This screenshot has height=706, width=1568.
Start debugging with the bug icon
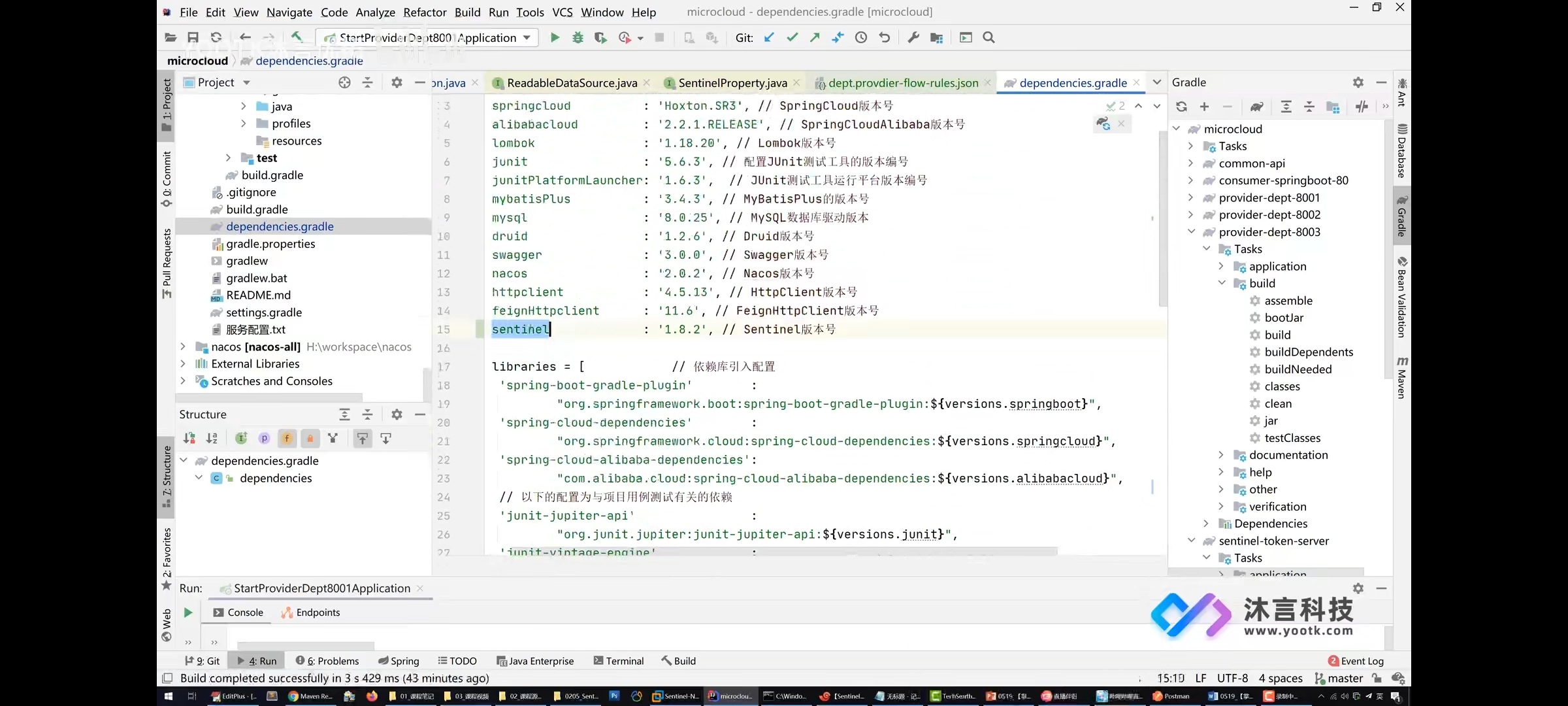tap(578, 38)
